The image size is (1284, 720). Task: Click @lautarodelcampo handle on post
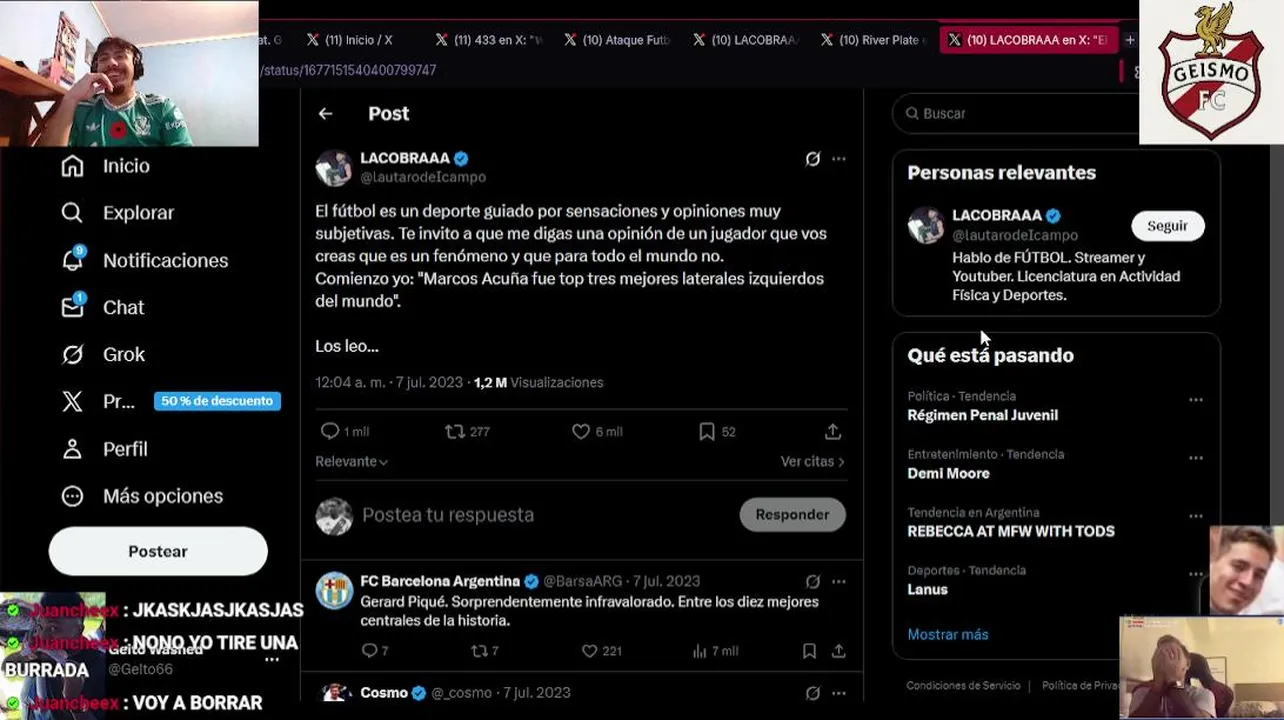pyautogui.click(x=423, y=177)
